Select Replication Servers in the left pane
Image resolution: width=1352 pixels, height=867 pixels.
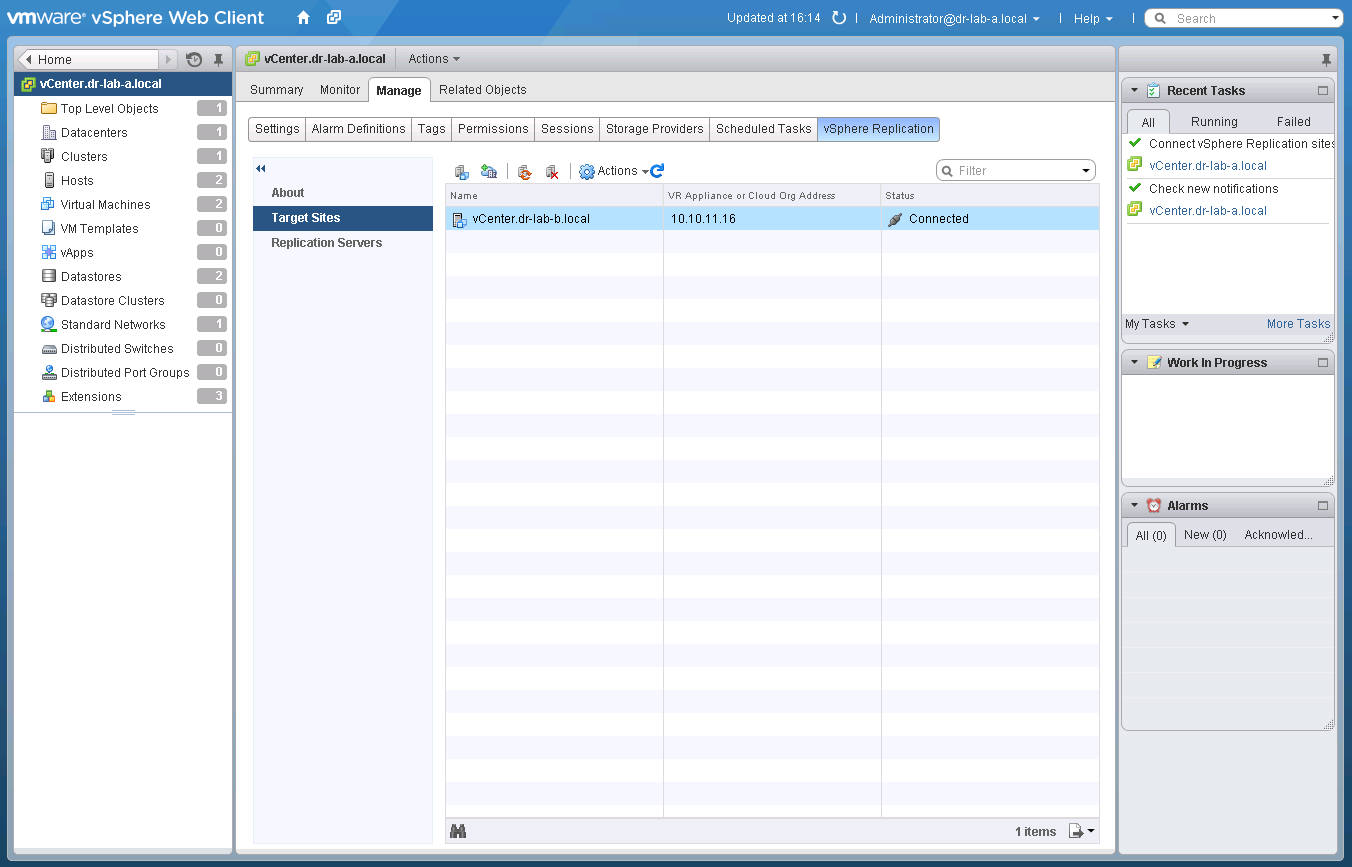tap(324, 242)
